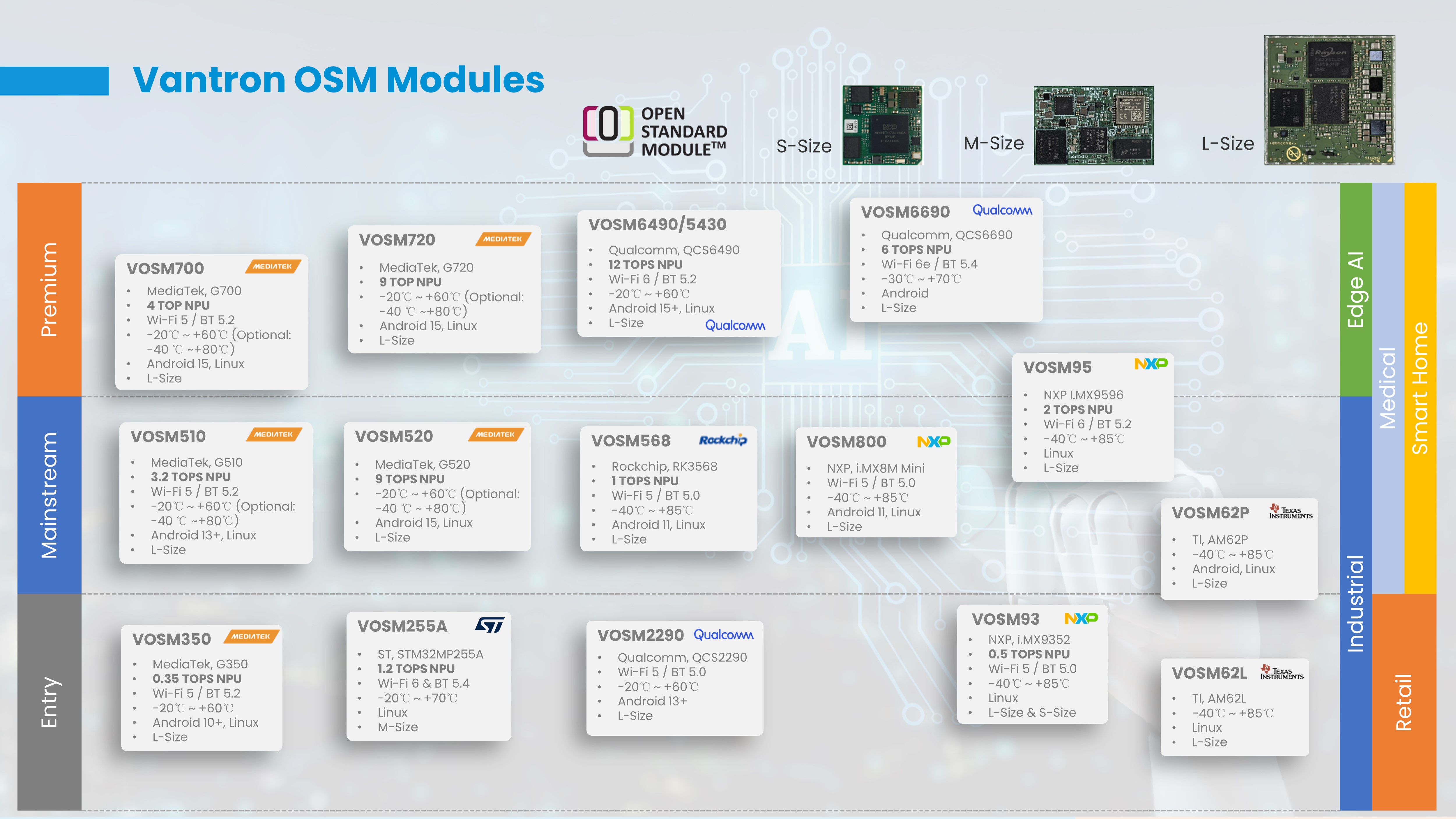Click the Qualcomm, QCS2290 spec line
The image size is (1456, 819).
[x=682, y=657]
